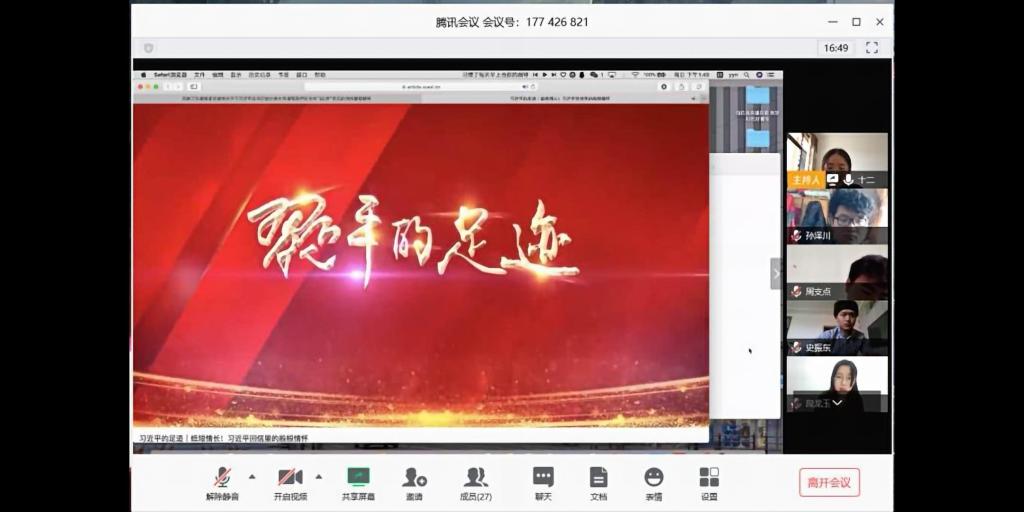Image resolution: width=1024 pixels, height=512 pixels.
Task: Turn on the camera (开启视频)
Action: (x=290, y=482)
